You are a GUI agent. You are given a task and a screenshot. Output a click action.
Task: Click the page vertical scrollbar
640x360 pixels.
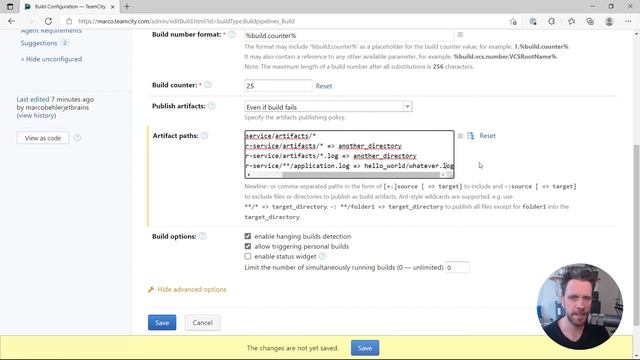coord(636,235)
